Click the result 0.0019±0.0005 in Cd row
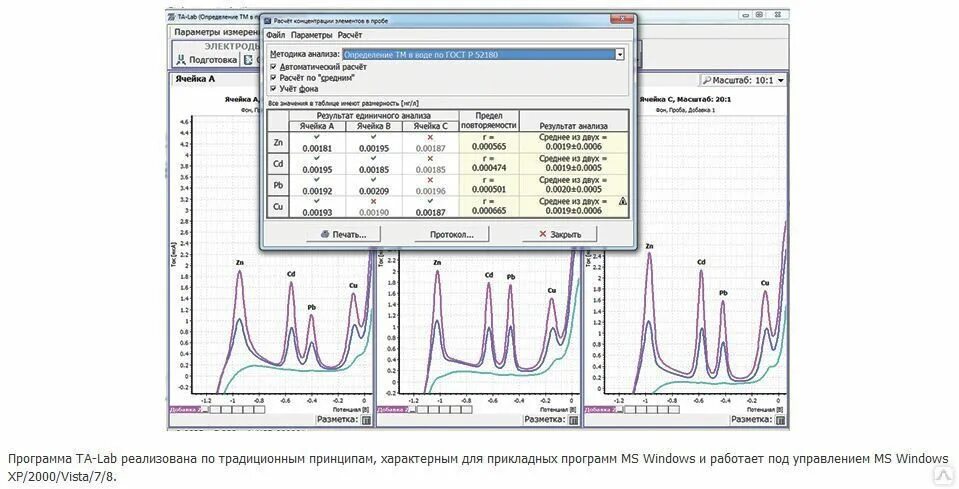 (x=574, y=168)
